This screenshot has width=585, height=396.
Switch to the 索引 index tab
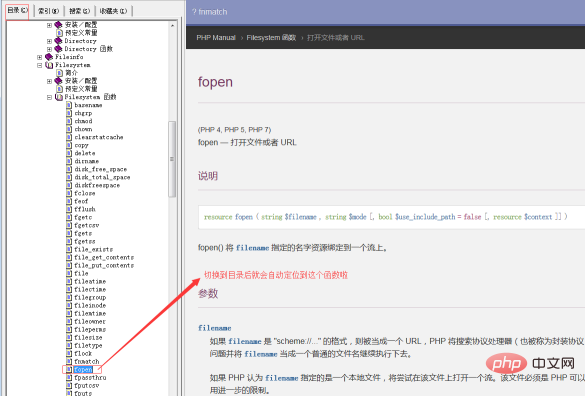49,11
